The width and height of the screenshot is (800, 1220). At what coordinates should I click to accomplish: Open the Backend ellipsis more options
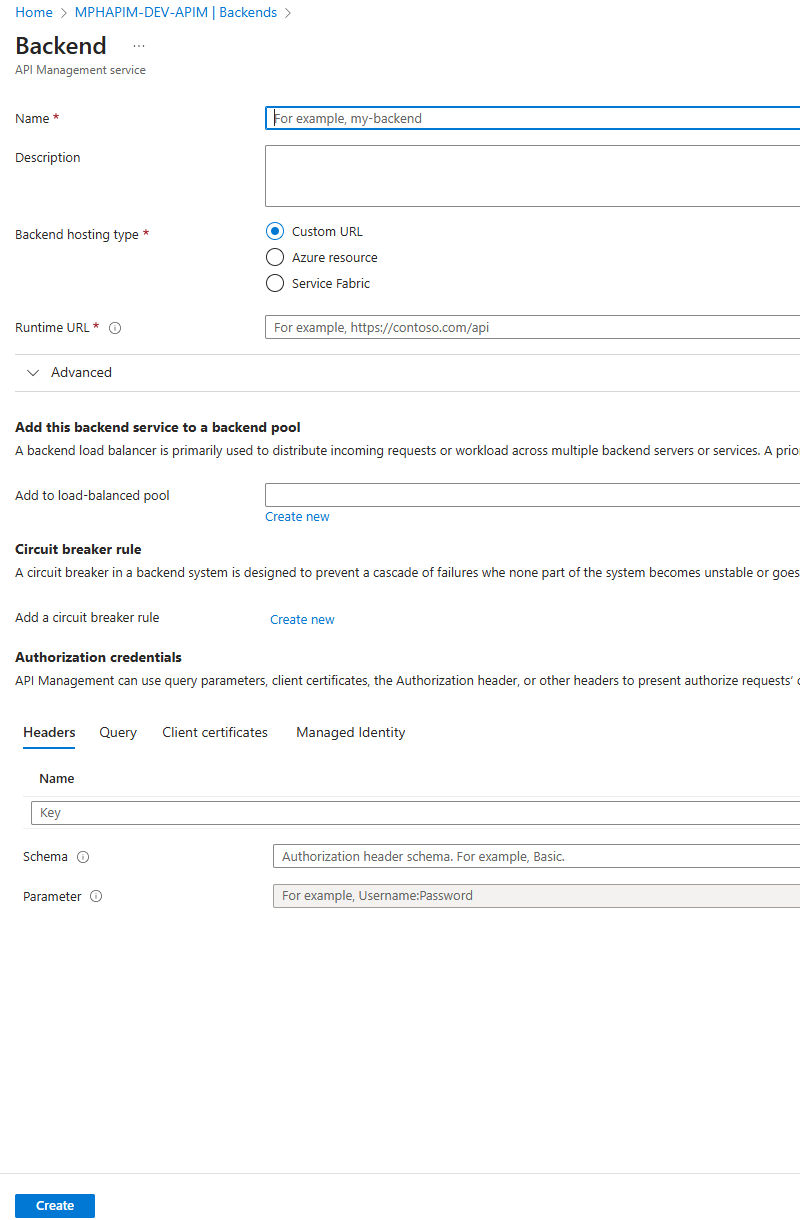click(138, 46)
